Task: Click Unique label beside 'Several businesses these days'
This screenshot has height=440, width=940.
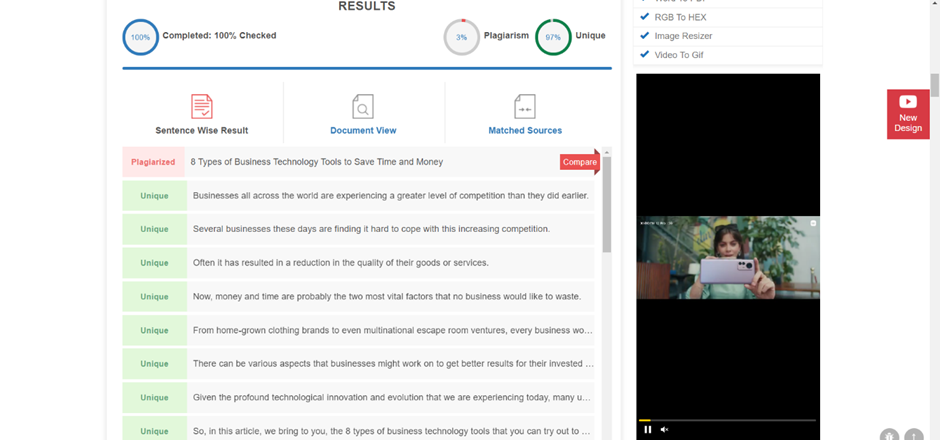Action: (x=155, y=229)
